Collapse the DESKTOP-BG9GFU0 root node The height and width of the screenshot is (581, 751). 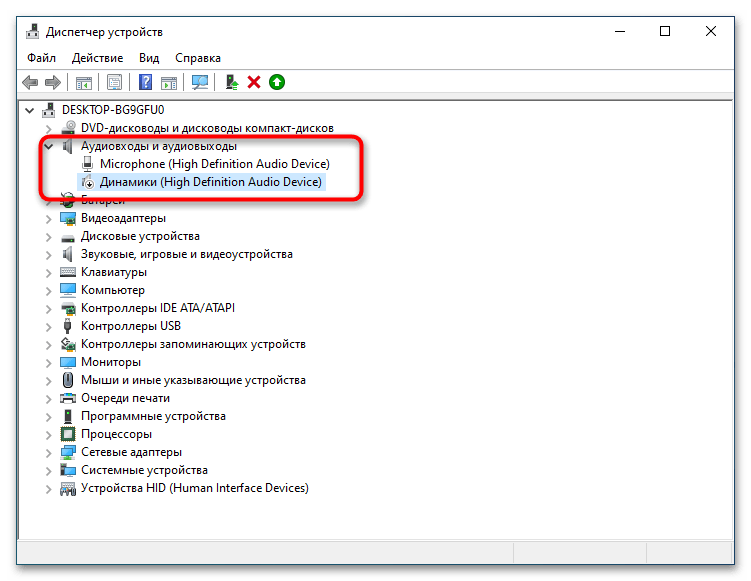[29, 111]
